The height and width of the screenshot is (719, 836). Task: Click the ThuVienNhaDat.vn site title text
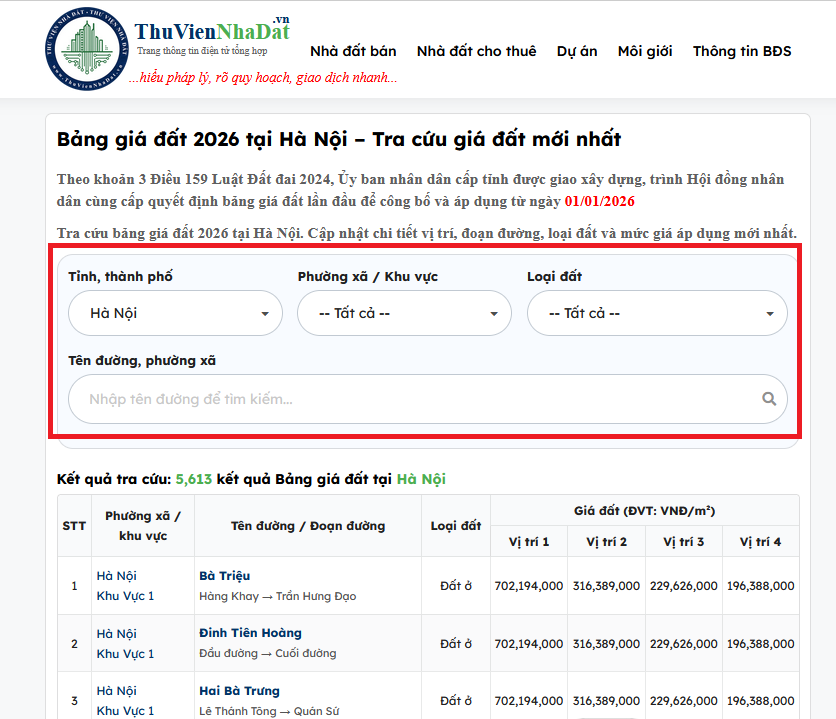pos(212,31)
